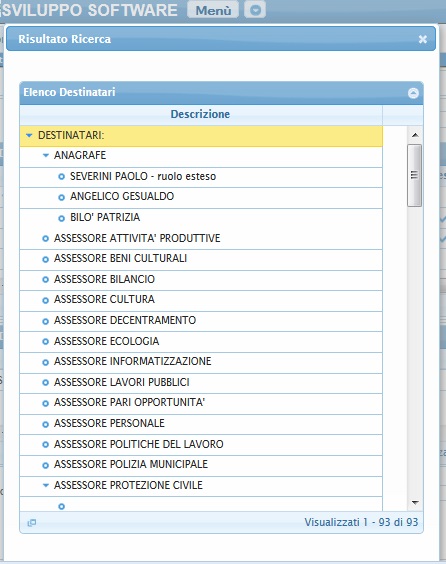The height and width of the screenshot is (564, 446).
Task: Click the bullet icon before ASSESSORE POLIZIA MUNICIPALE
Action: coord(45,465)
